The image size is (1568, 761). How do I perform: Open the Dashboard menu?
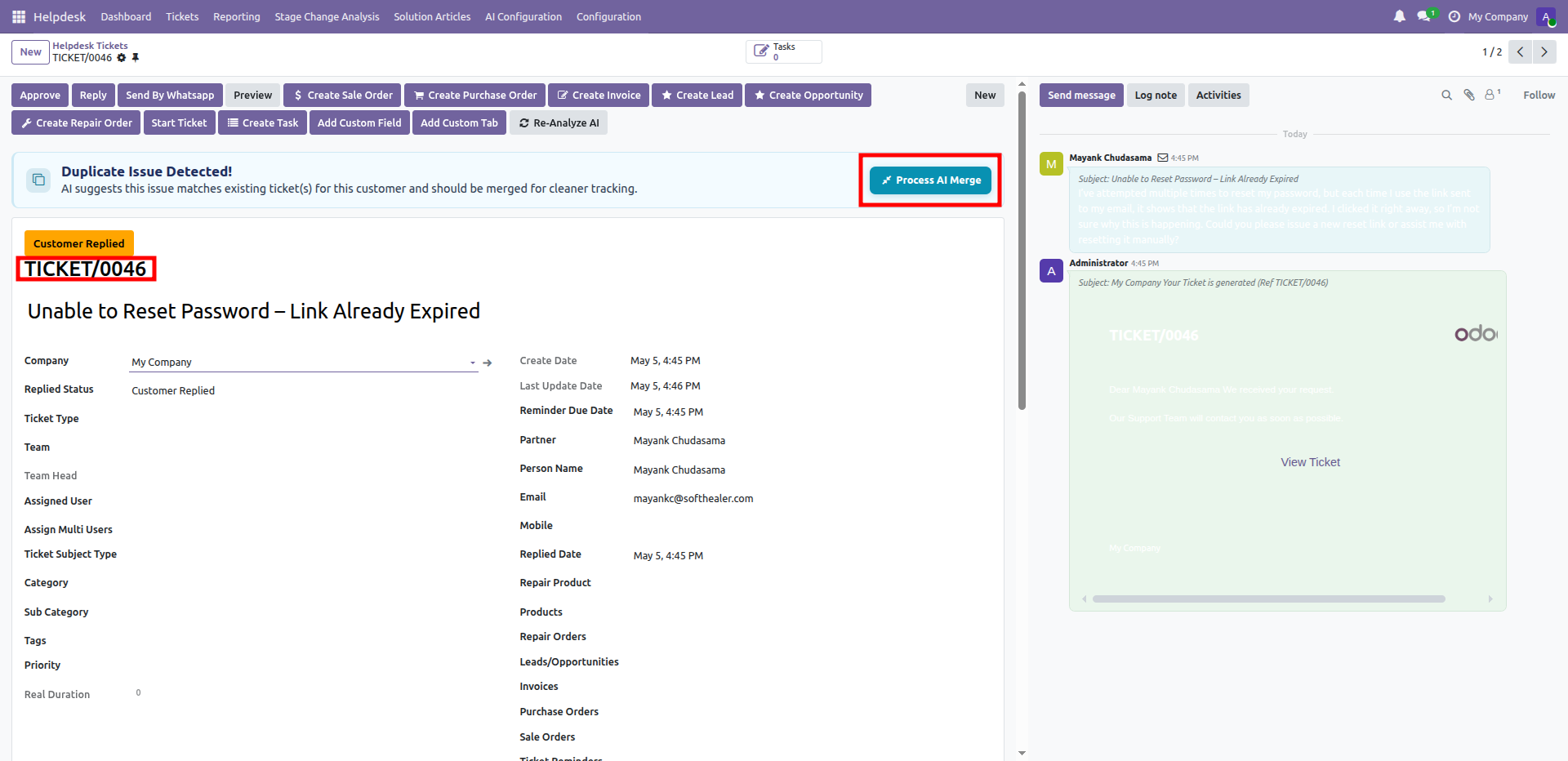coord(126,16)
